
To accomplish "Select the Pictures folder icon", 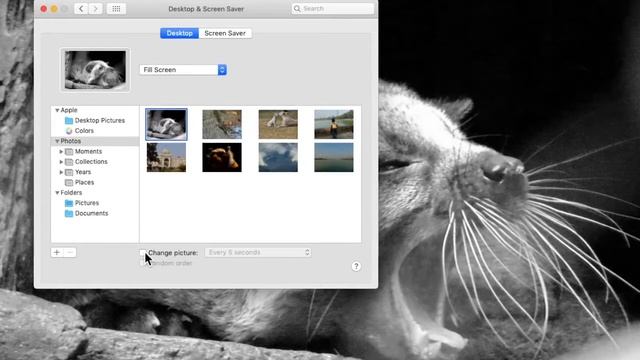I will pyautogui.click(x=69, y=203).
